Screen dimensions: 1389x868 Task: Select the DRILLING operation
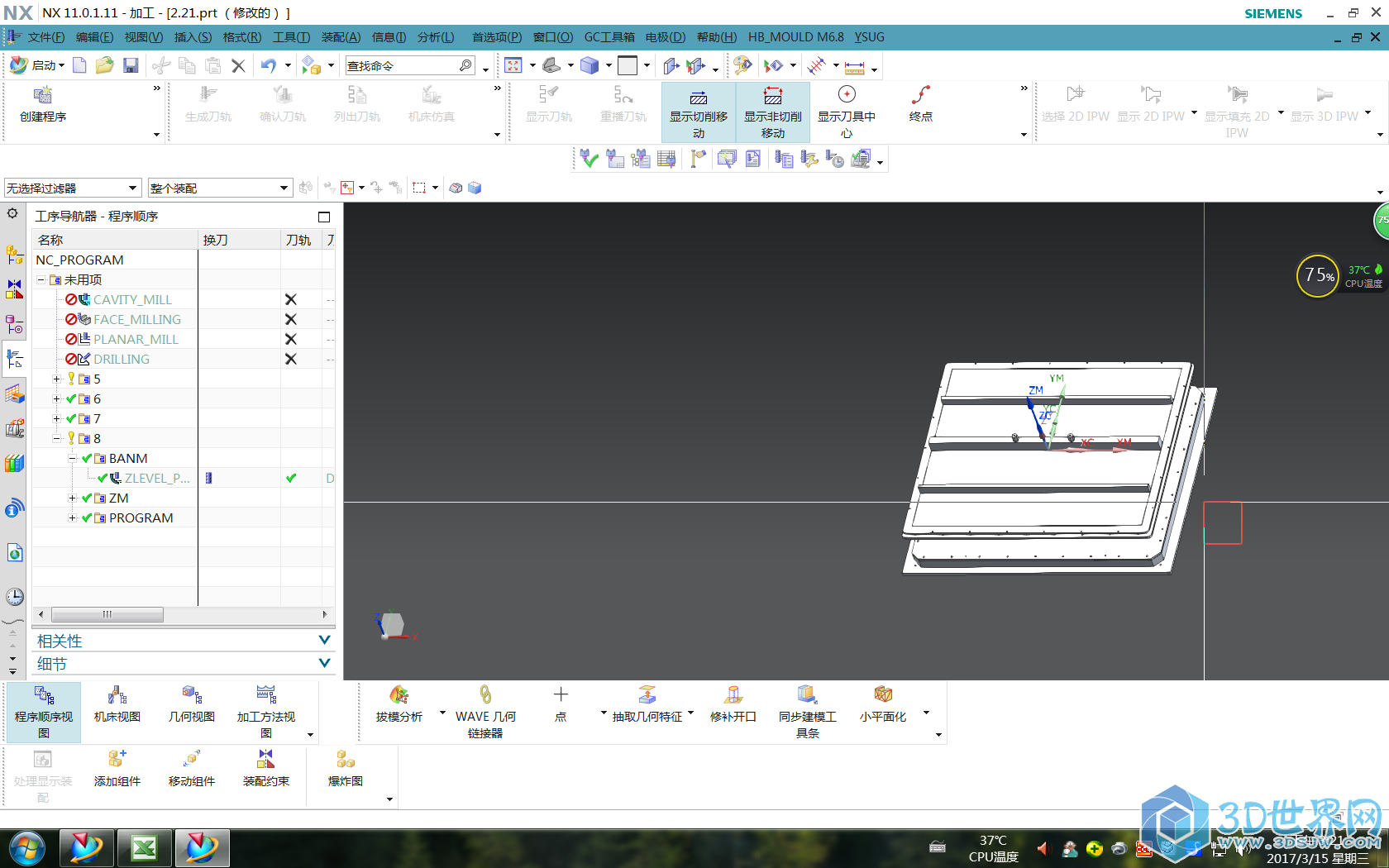[122, 360]
